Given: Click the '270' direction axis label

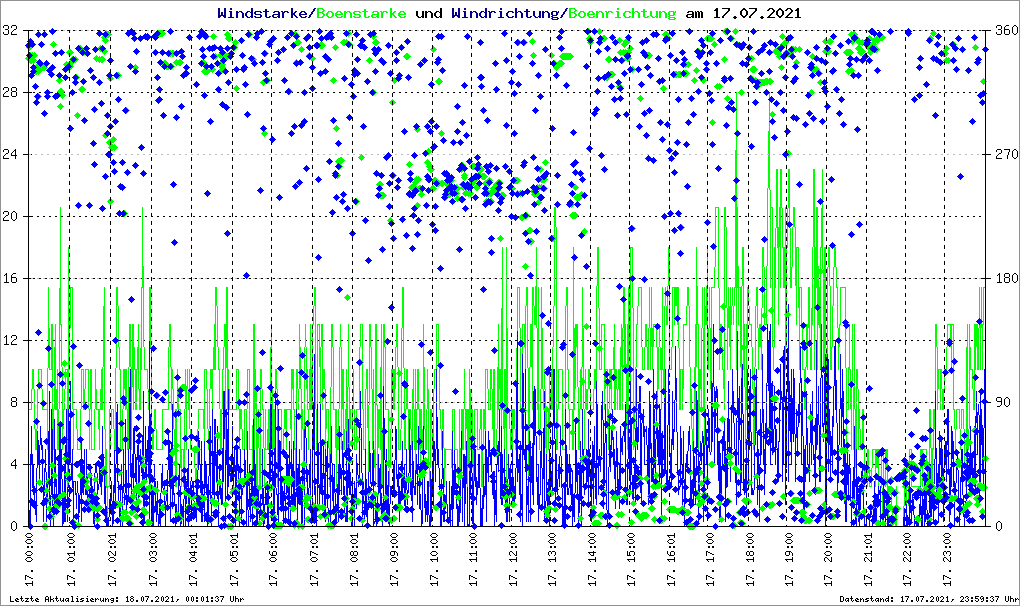Looking at the screenshot, I should point(1006,154).
